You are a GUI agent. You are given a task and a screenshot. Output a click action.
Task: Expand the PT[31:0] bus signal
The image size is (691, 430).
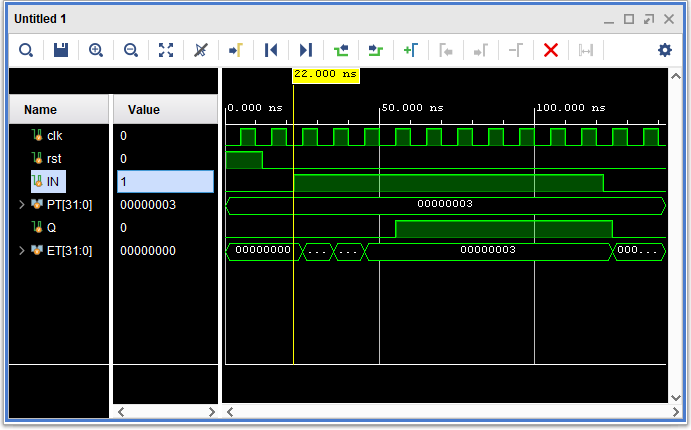[23, 204]
